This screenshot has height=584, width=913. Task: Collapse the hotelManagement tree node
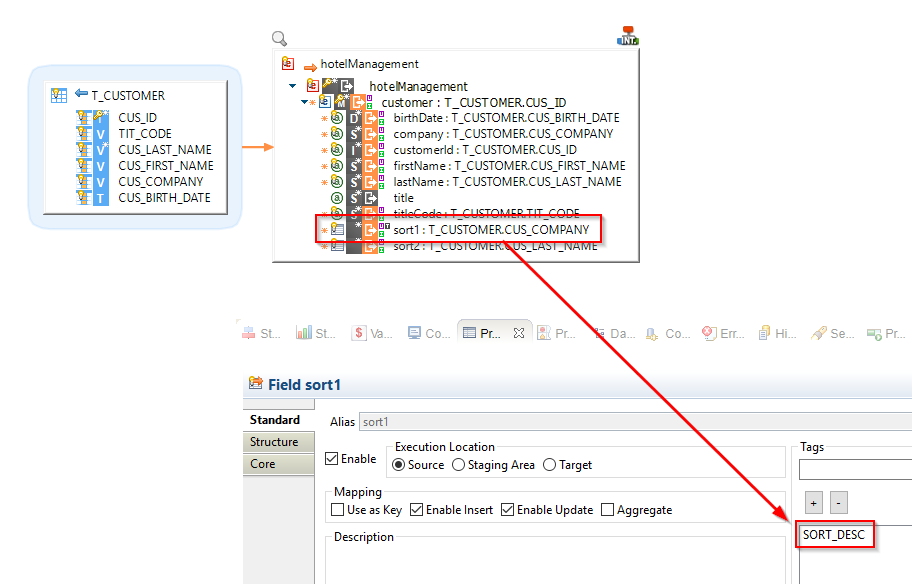coord(292,87)
